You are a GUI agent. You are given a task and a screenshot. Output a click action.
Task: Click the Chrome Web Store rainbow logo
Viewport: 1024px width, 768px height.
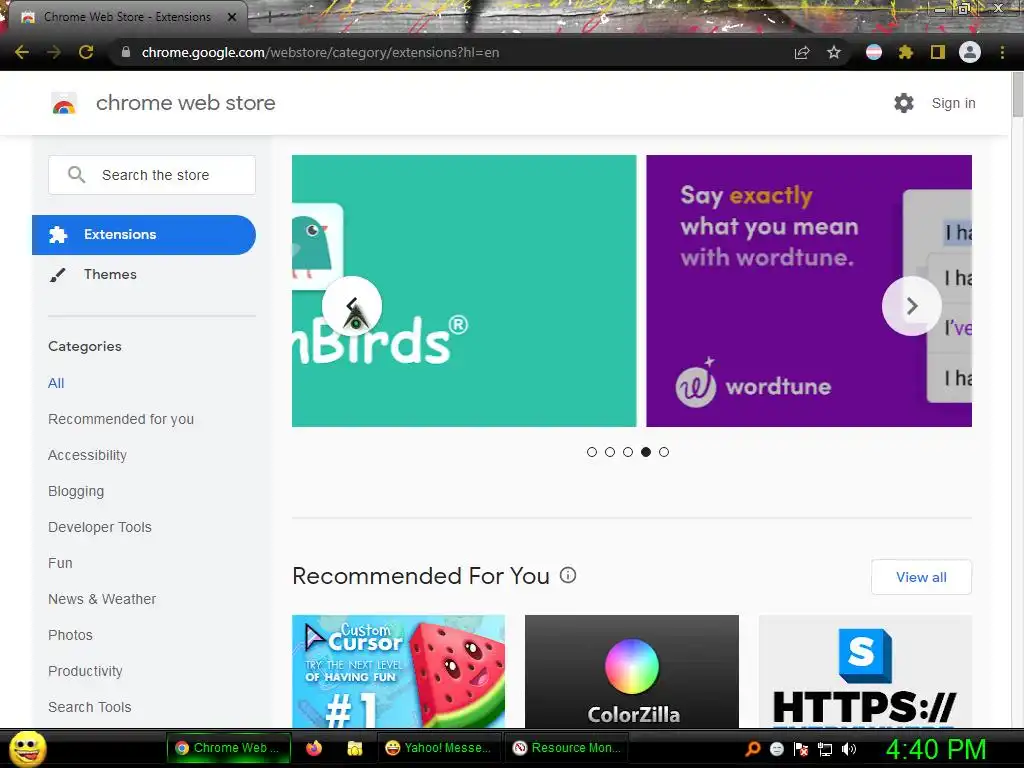tap(64, 103)
